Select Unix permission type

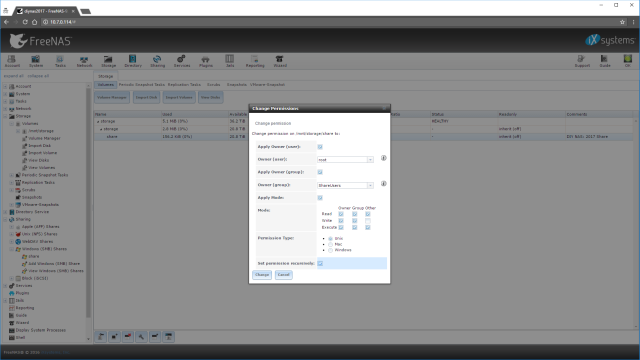point(330,239)
